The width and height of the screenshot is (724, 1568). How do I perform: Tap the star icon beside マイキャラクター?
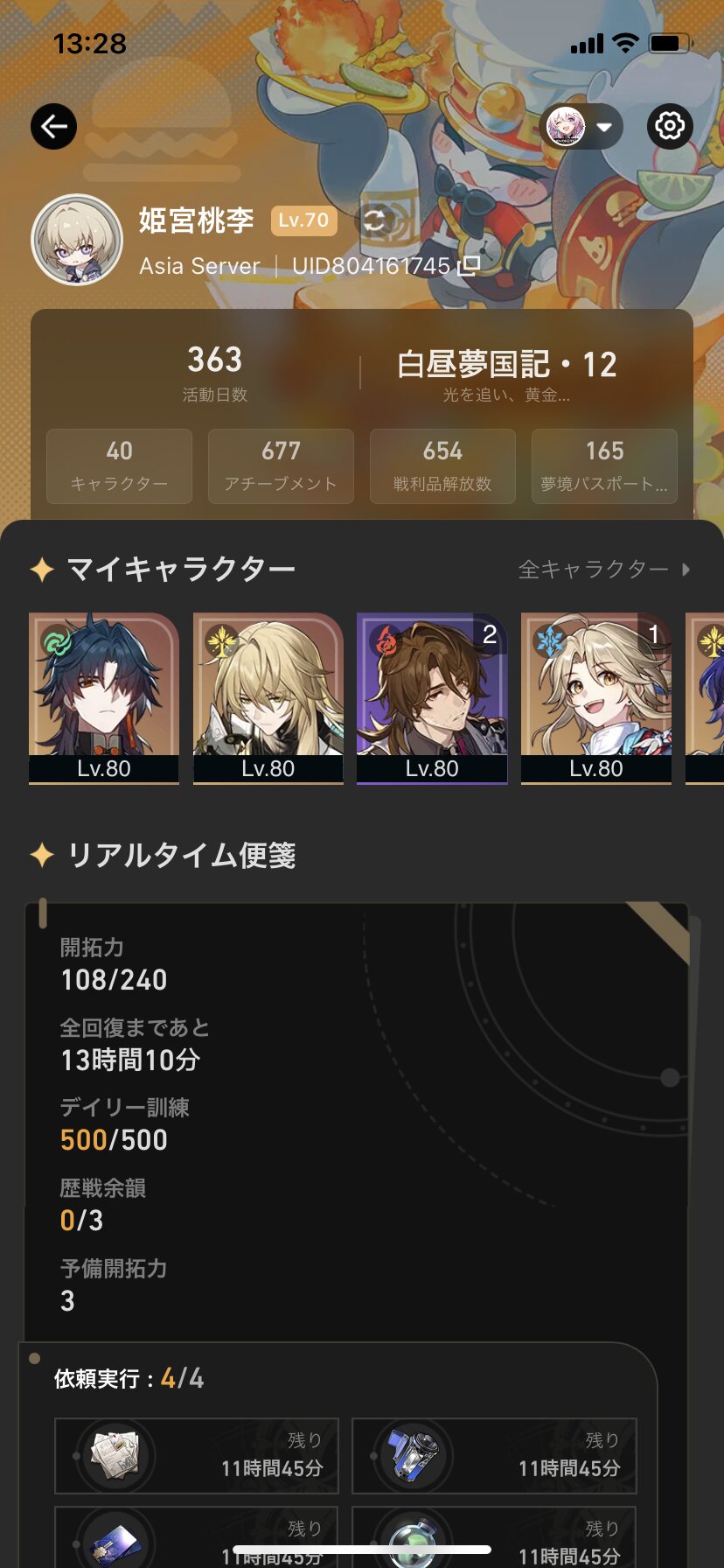[42, 570]
